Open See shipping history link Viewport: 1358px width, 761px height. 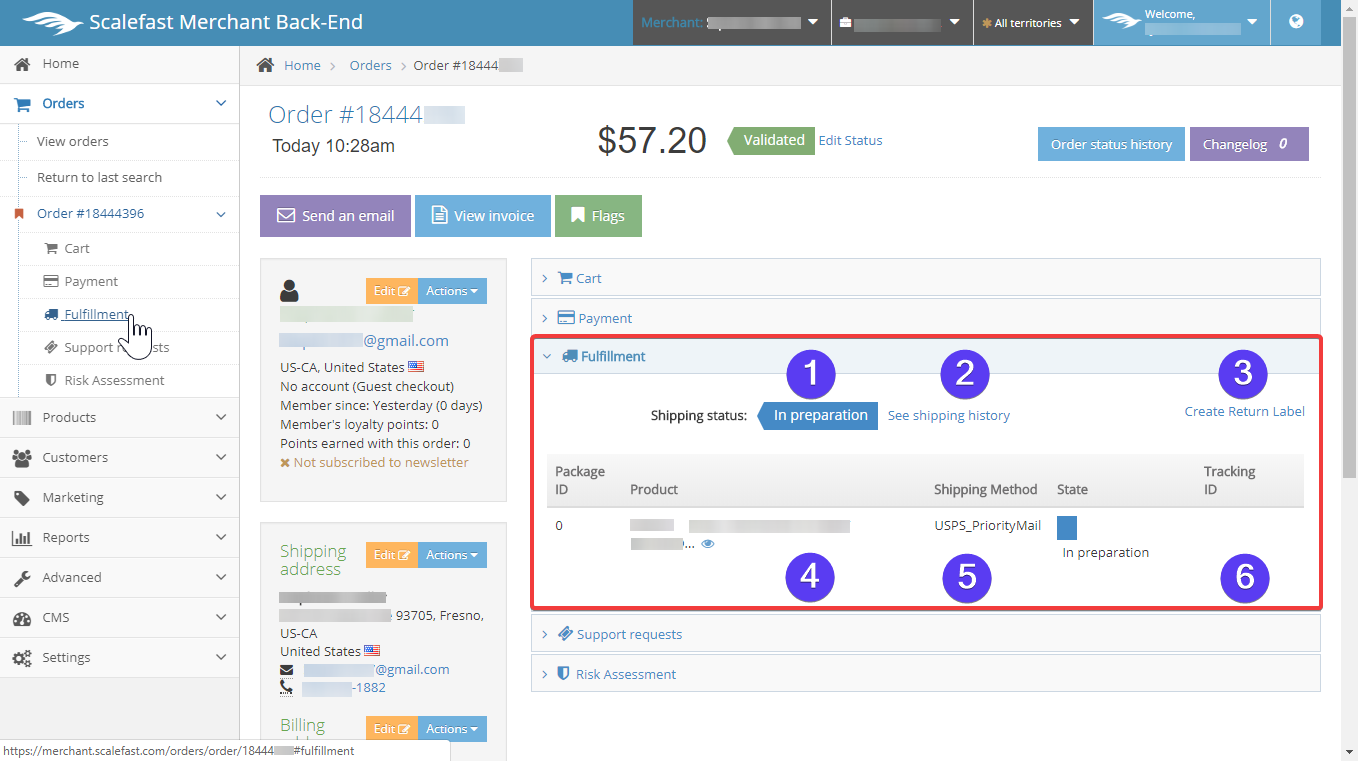[948, 415]
